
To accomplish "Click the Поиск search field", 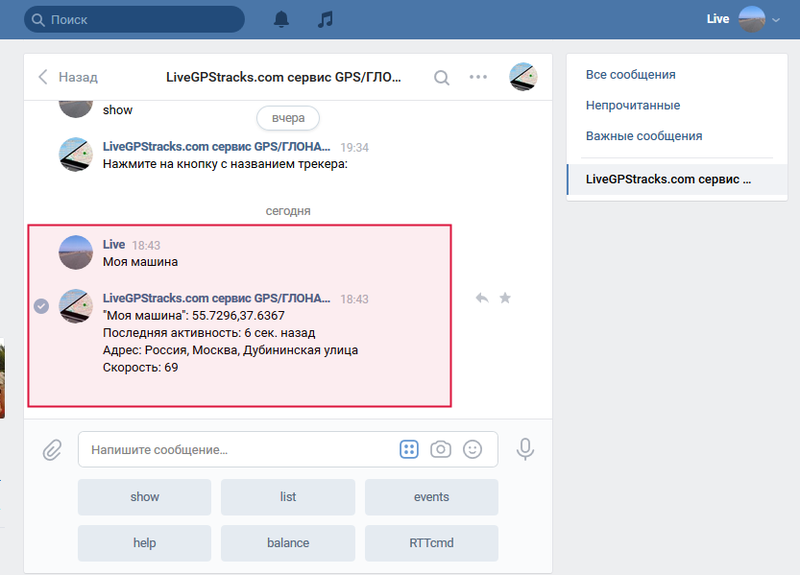I will pyautogui.click(x=134, y=19).
